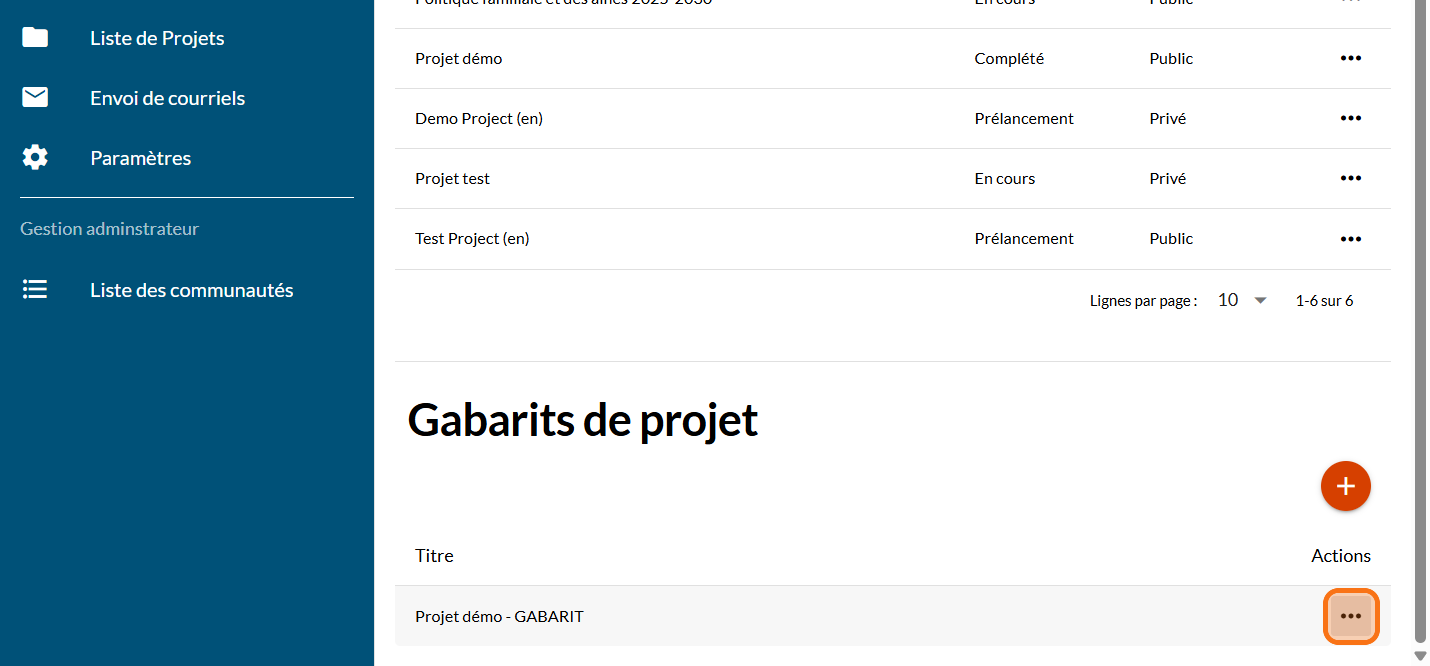The width and height of the screenshot is (1430, 666).
Task: Expand the rows per page dropdown
Action: [1243, 300]
